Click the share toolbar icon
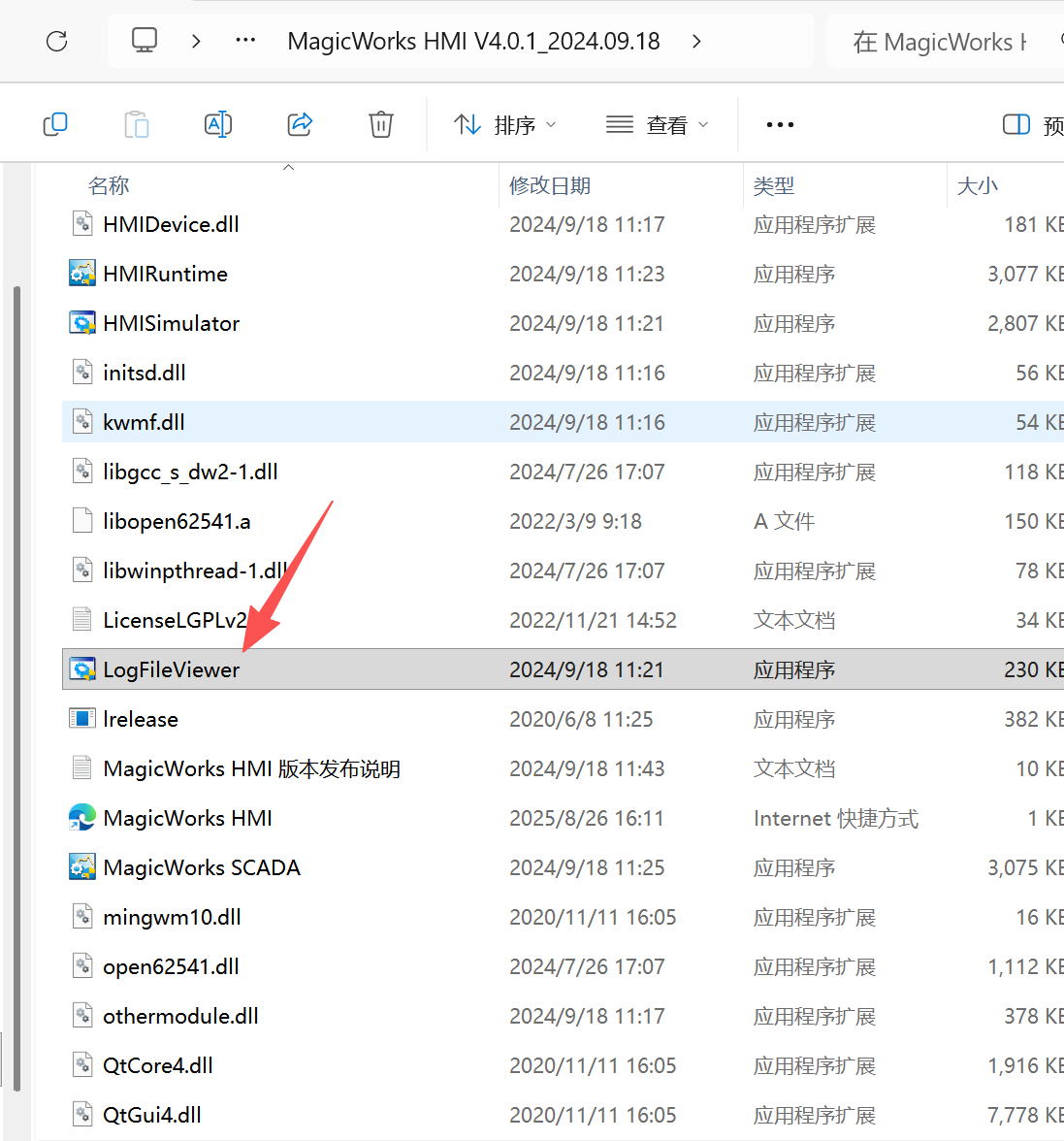 click(300, 124)
